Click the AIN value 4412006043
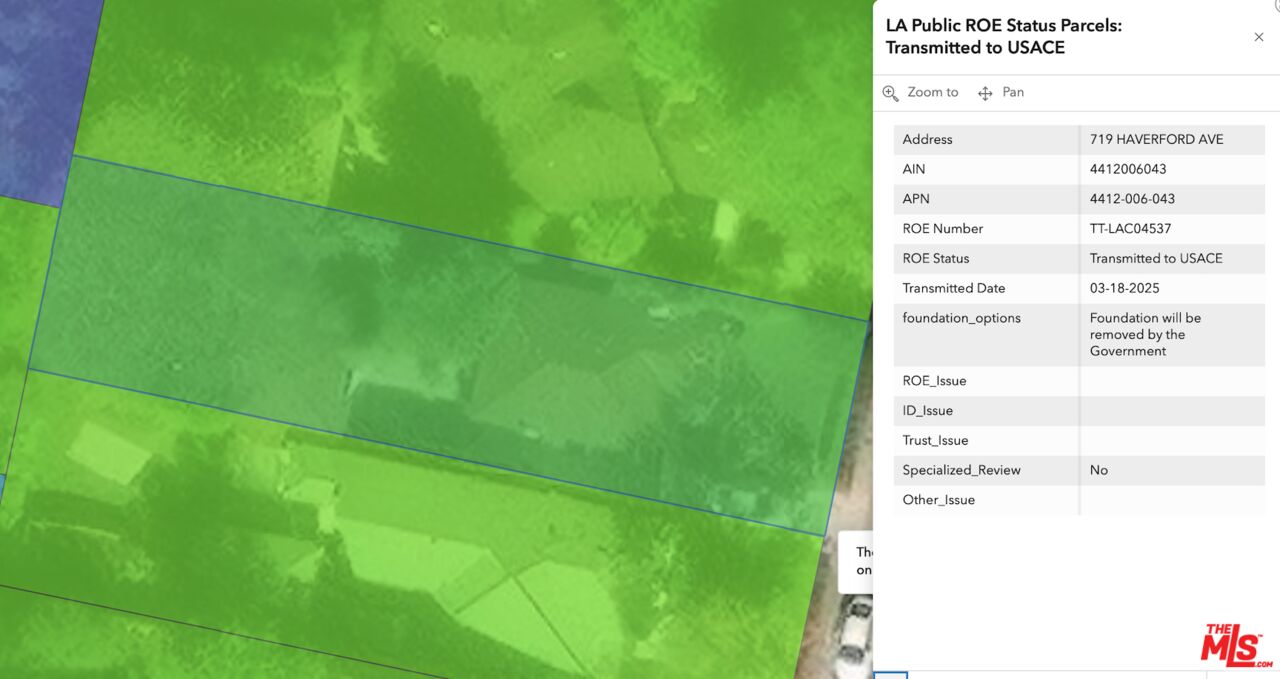The width and height of the screenshot is (1280, 679). tap(1128, 169)
